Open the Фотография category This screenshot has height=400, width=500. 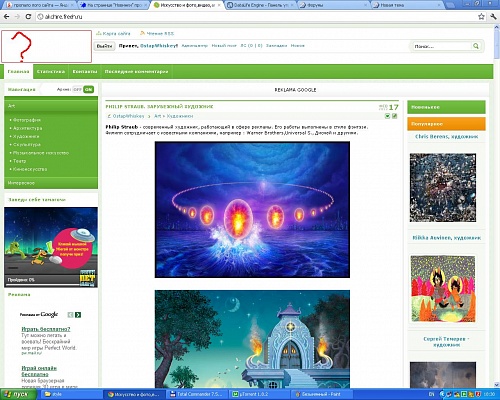(x=27, y=120)
